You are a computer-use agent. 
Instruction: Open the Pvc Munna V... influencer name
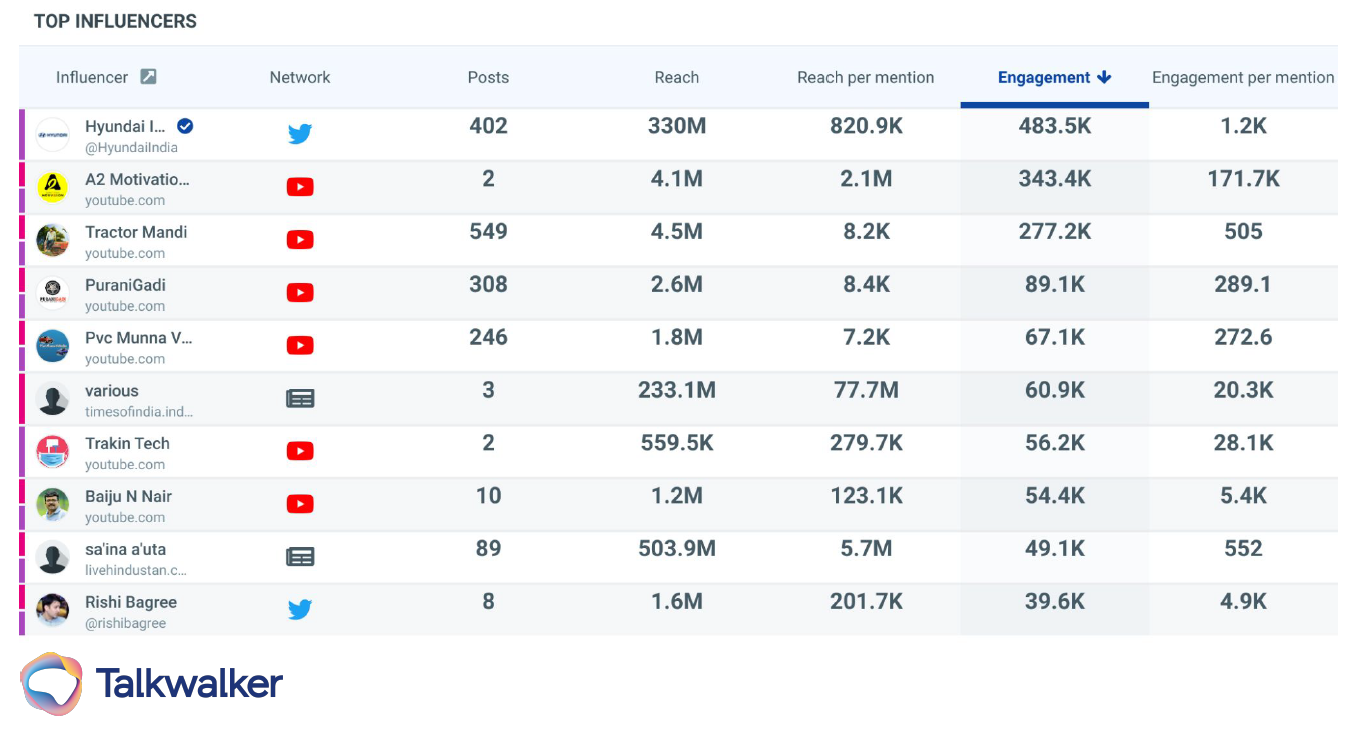[139, 338]
